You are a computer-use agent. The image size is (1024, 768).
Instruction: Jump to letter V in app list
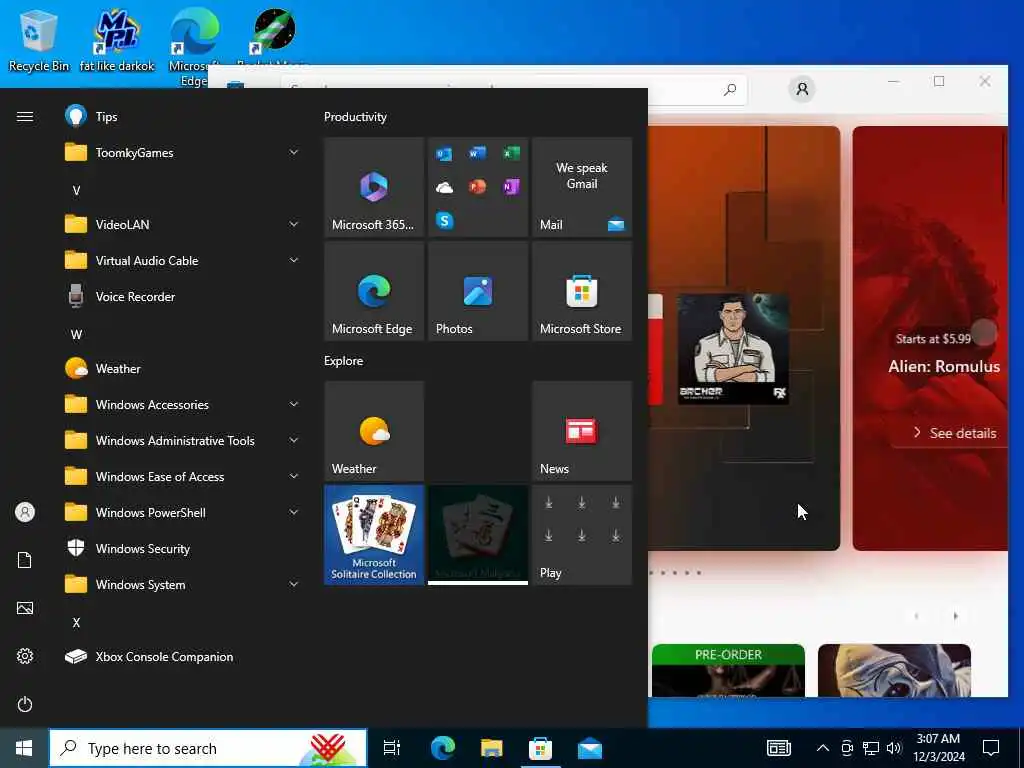pyautogui.click(x=76, y=190)
